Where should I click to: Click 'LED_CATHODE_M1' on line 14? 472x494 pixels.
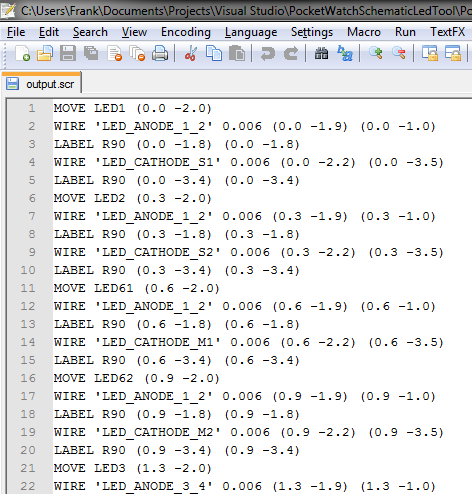[x=158, y=342]
